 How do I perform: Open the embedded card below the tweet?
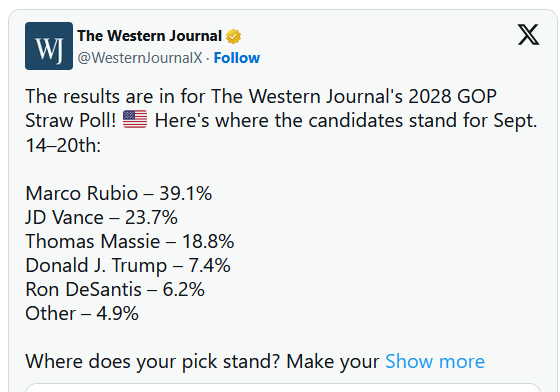pos(283,388)
